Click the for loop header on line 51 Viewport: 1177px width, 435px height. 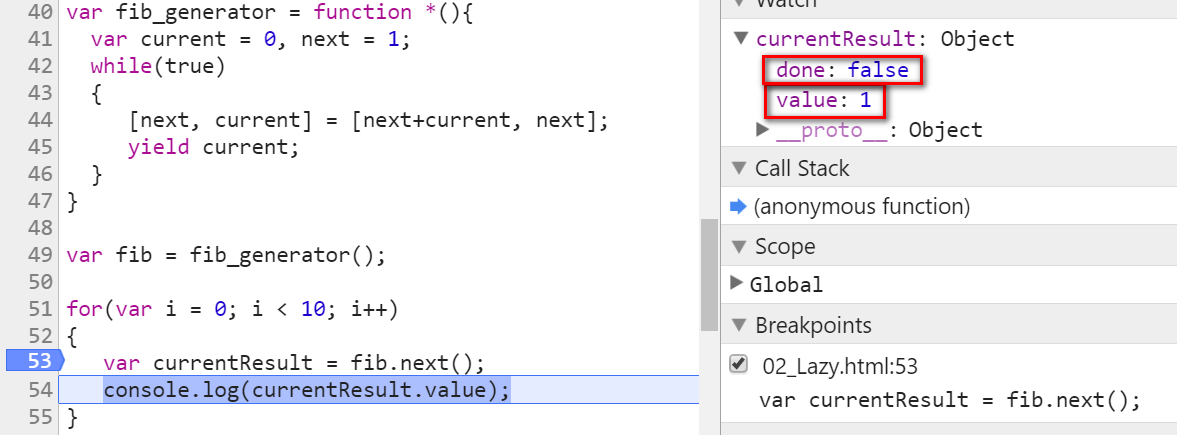pos(232,308)
